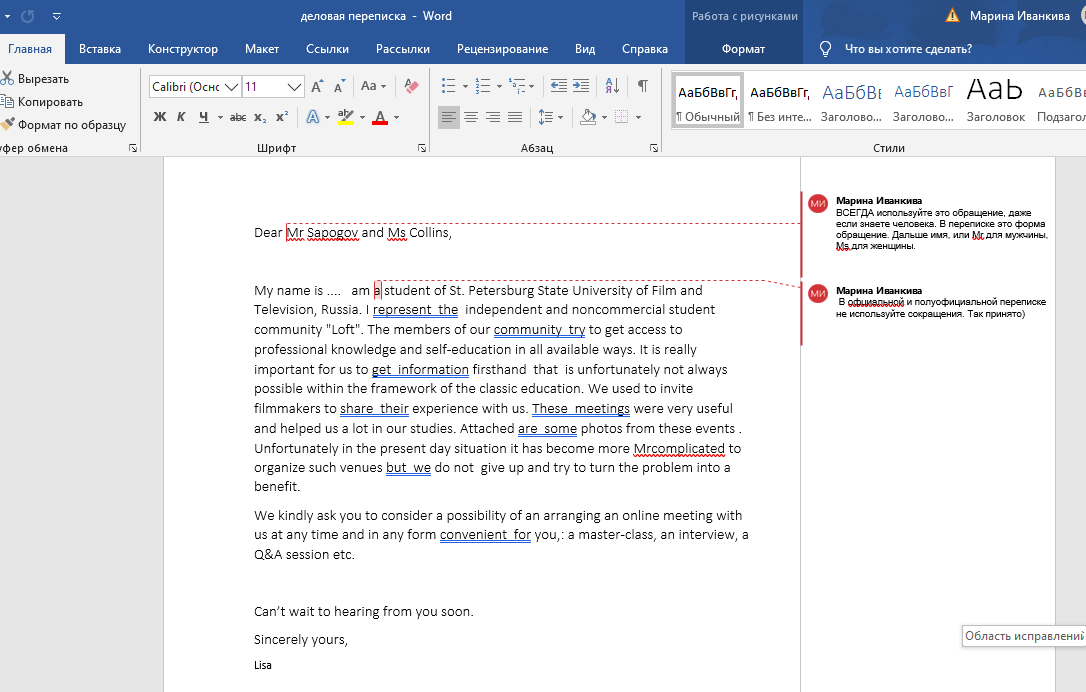Open Customize Quick Access Toolbar arrow
The image size is (1086, 692).
57,16
